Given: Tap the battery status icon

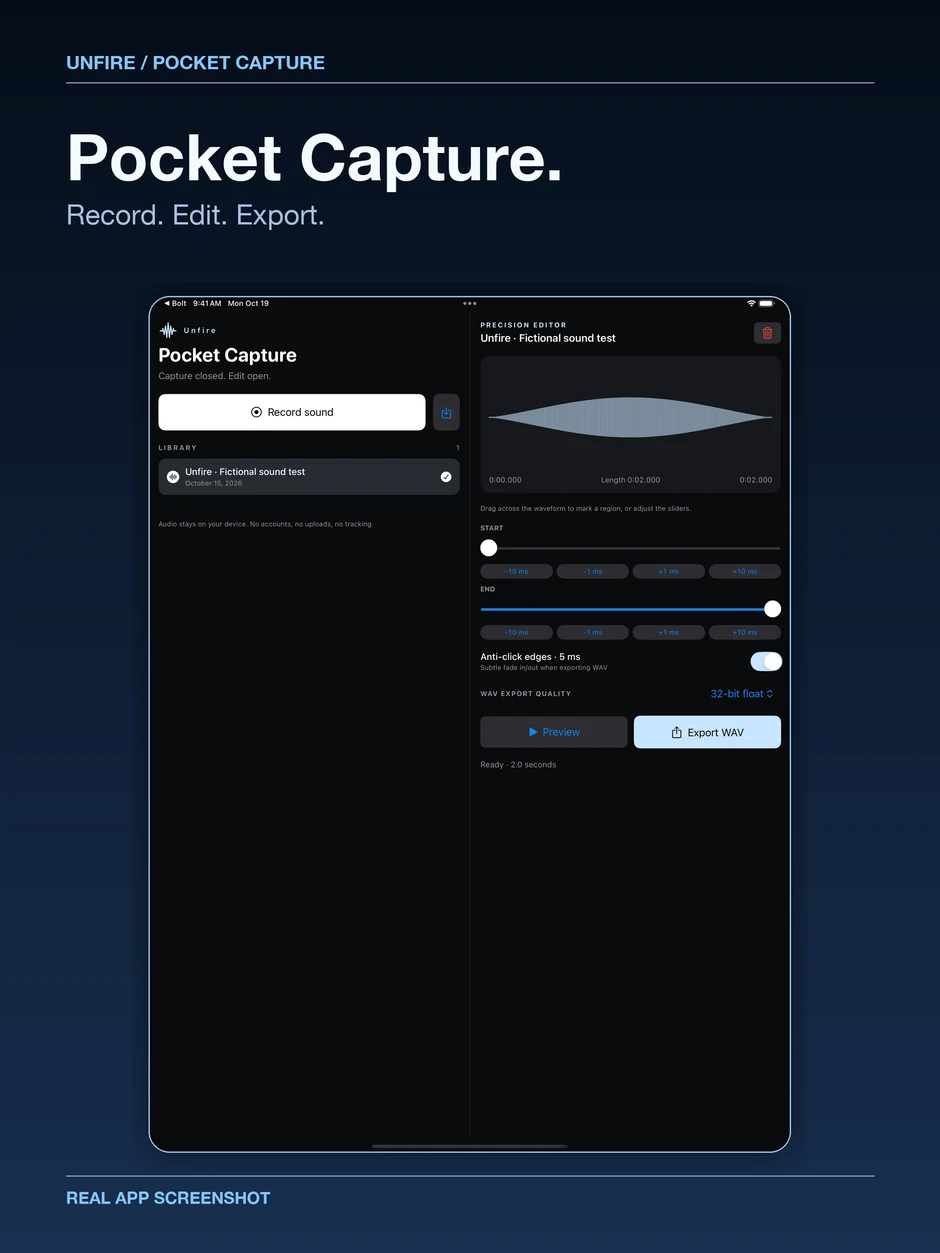Looking at the screenshot, I should click(x=767, y=303).
